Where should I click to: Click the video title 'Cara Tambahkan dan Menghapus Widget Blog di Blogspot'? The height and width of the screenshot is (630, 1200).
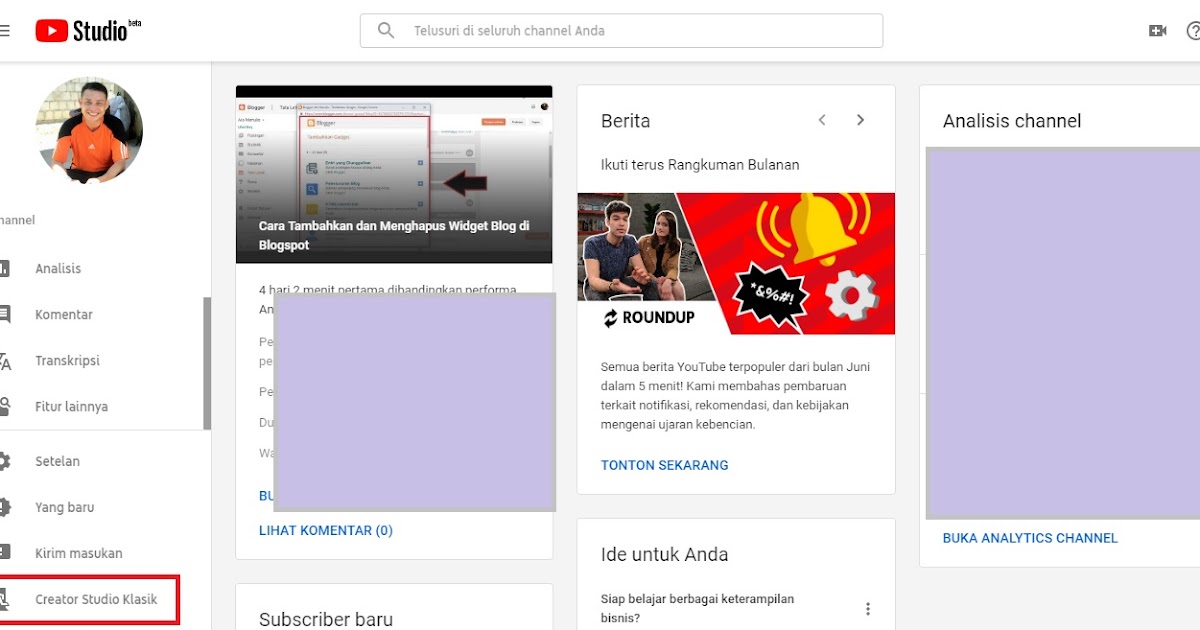click(x=394, y=236)
